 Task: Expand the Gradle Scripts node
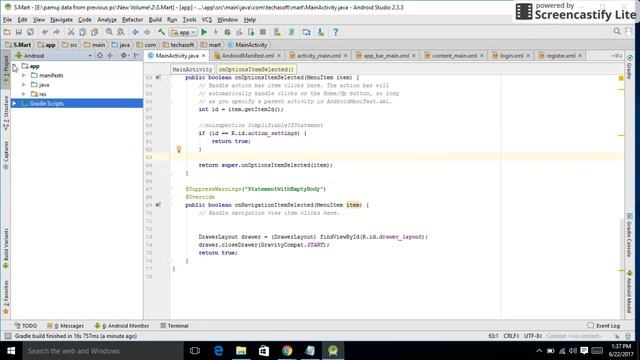click(15, 104)
